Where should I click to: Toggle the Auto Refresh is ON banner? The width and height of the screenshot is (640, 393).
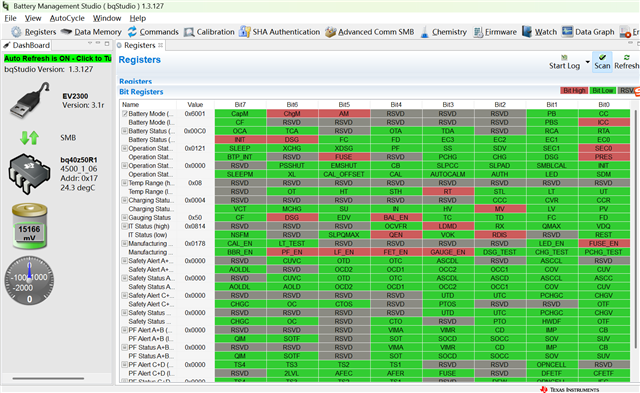coord(58,58)
